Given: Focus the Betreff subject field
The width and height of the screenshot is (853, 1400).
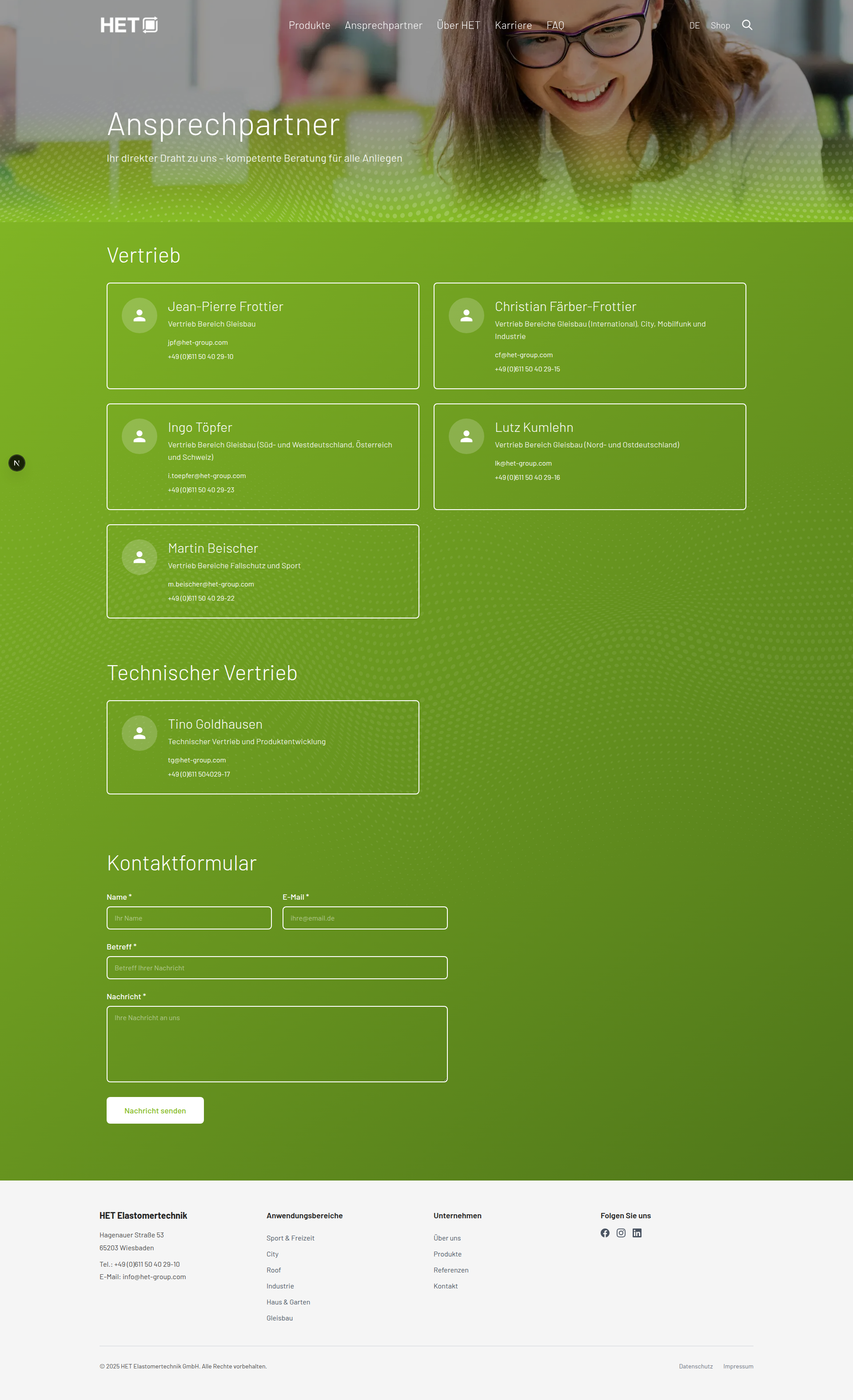Looking at the screenshot, I should [x=277, y=968].
